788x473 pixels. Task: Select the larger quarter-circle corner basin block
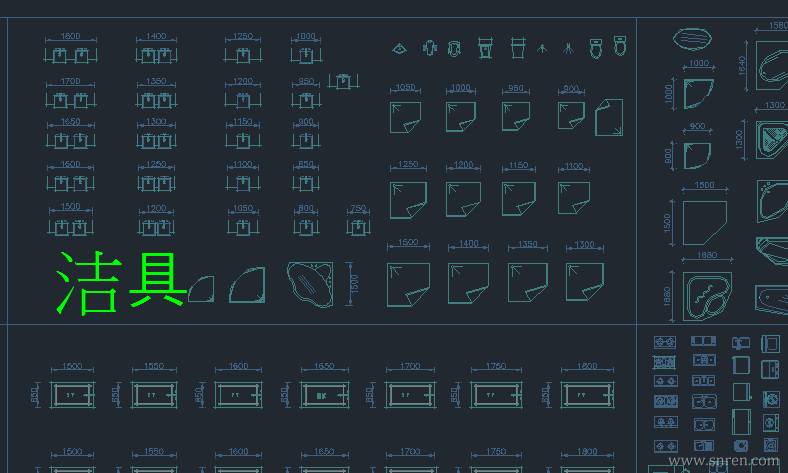tap(247, 285)
